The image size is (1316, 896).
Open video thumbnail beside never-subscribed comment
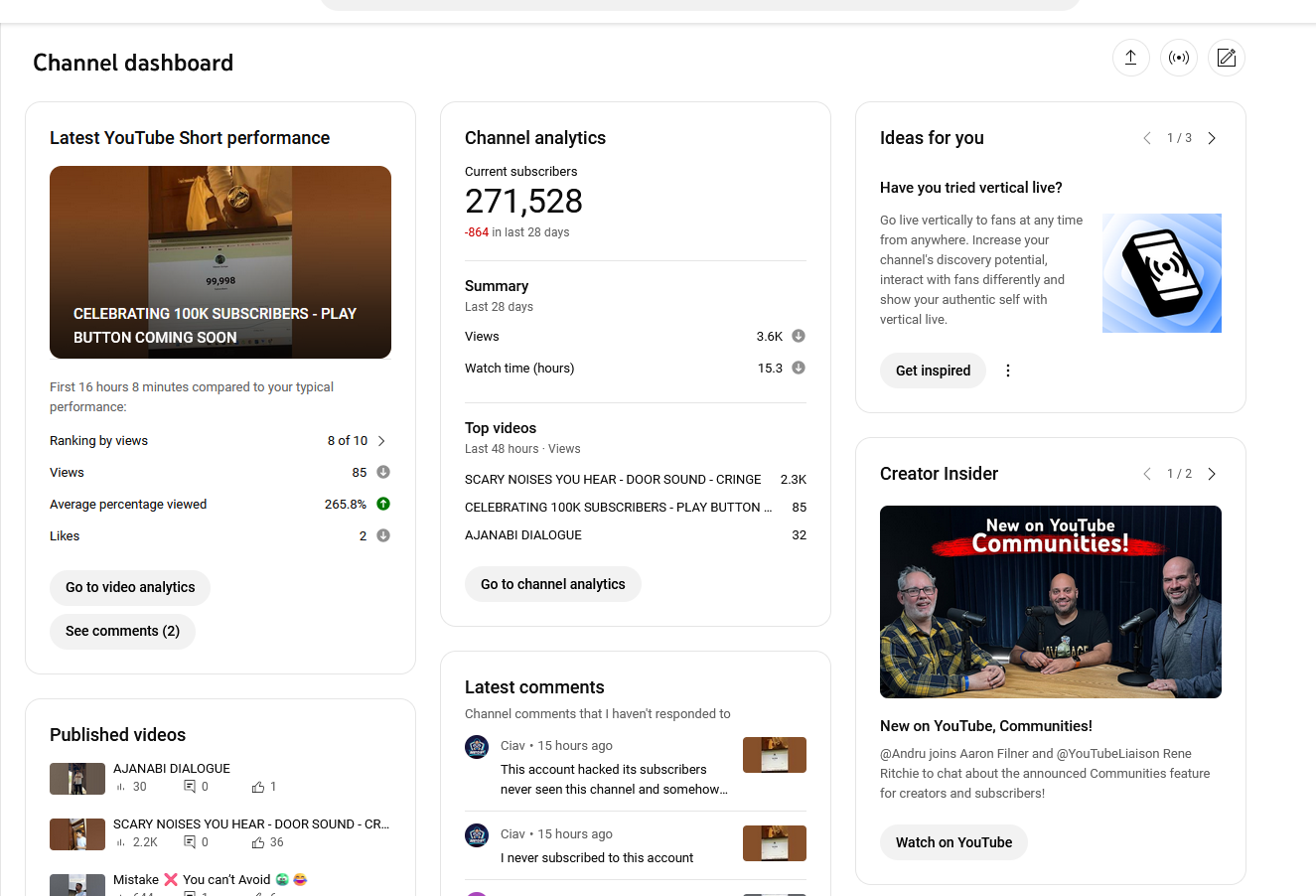[775, 843]
